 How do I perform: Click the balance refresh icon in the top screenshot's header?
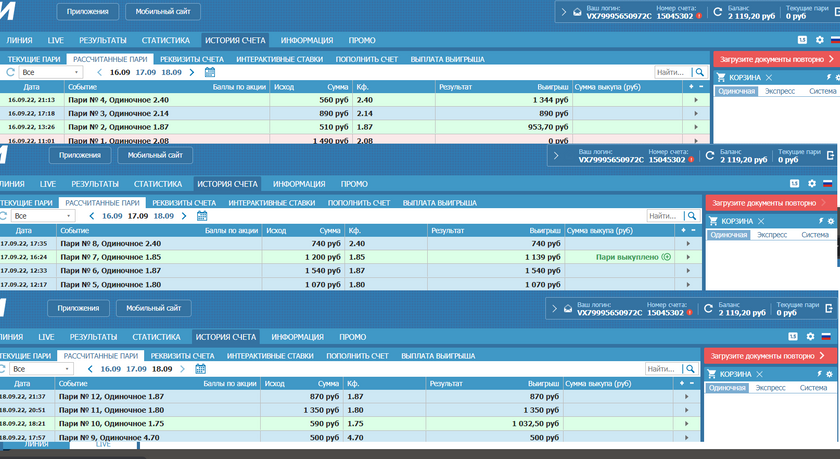(718, 12)
